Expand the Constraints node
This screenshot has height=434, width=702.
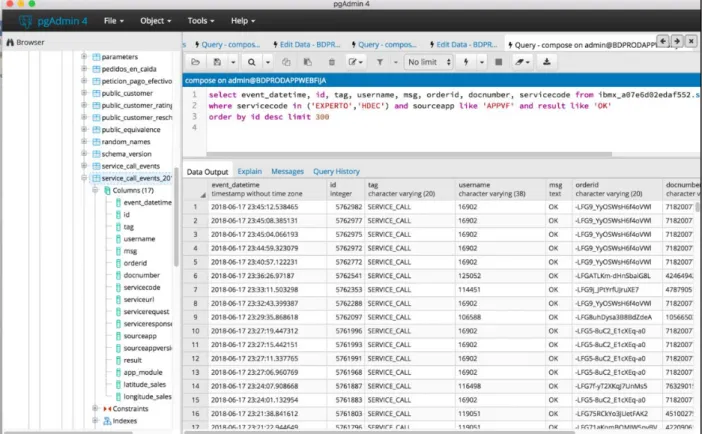95,408
